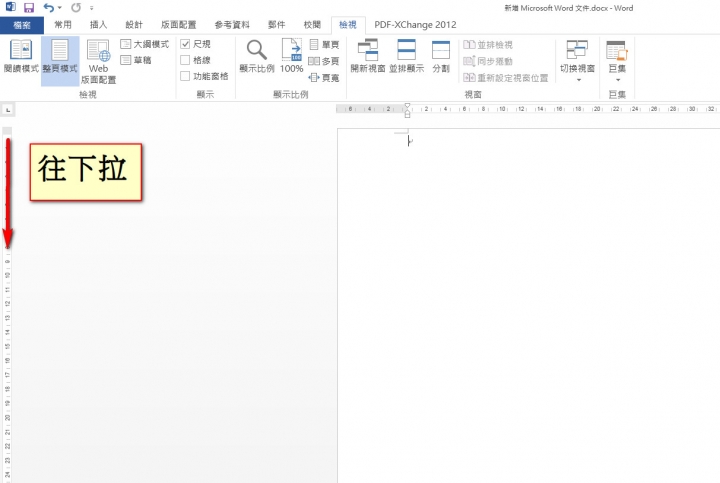
Task: Switch to the References (參考資料) tab
Action: (232, 25)
